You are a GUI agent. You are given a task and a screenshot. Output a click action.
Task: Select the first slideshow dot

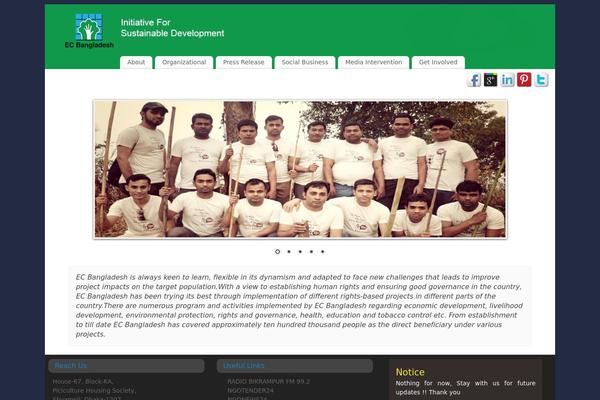277,251
